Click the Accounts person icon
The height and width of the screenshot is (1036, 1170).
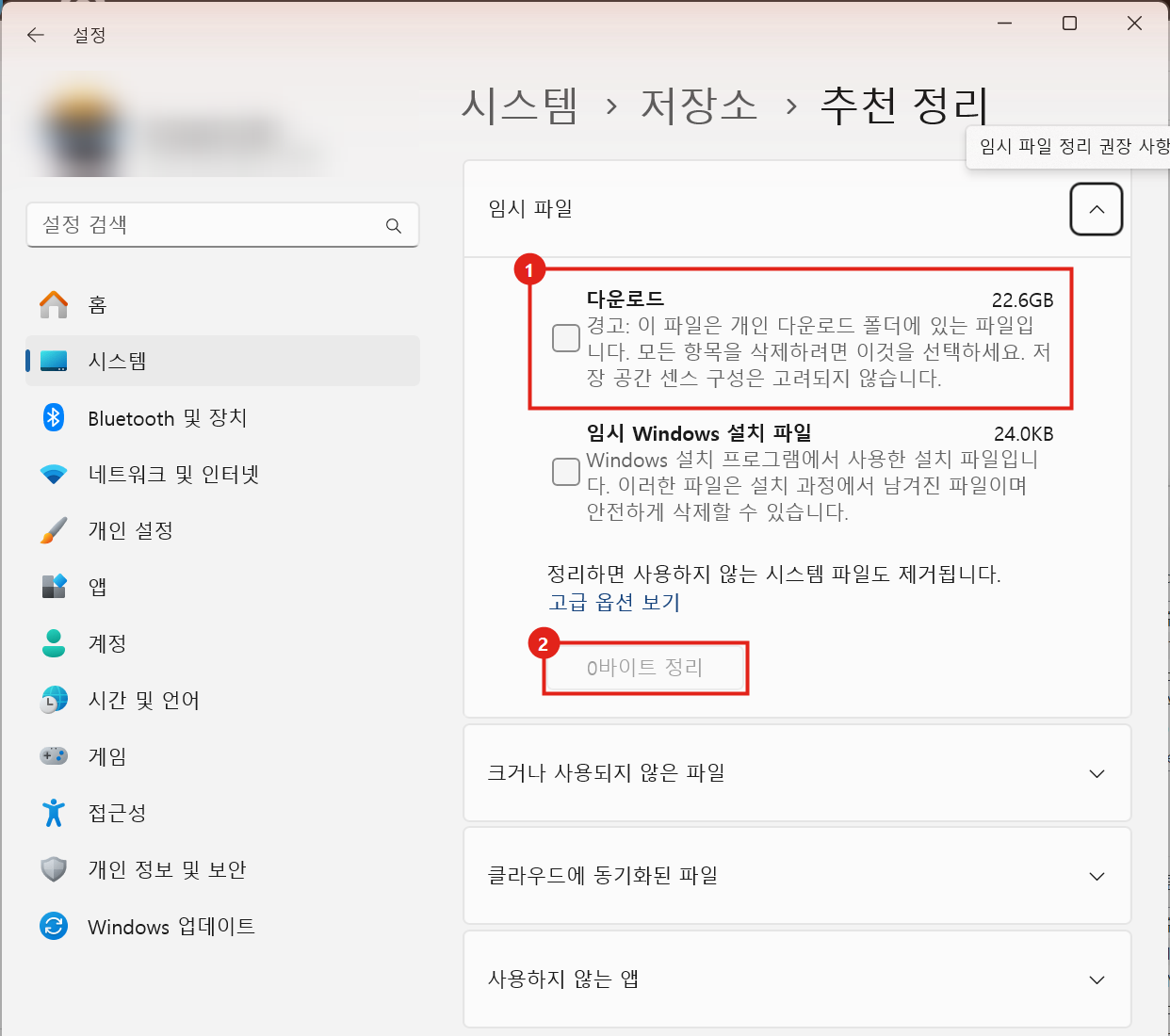pyautogui.click(x=54, y=643)
